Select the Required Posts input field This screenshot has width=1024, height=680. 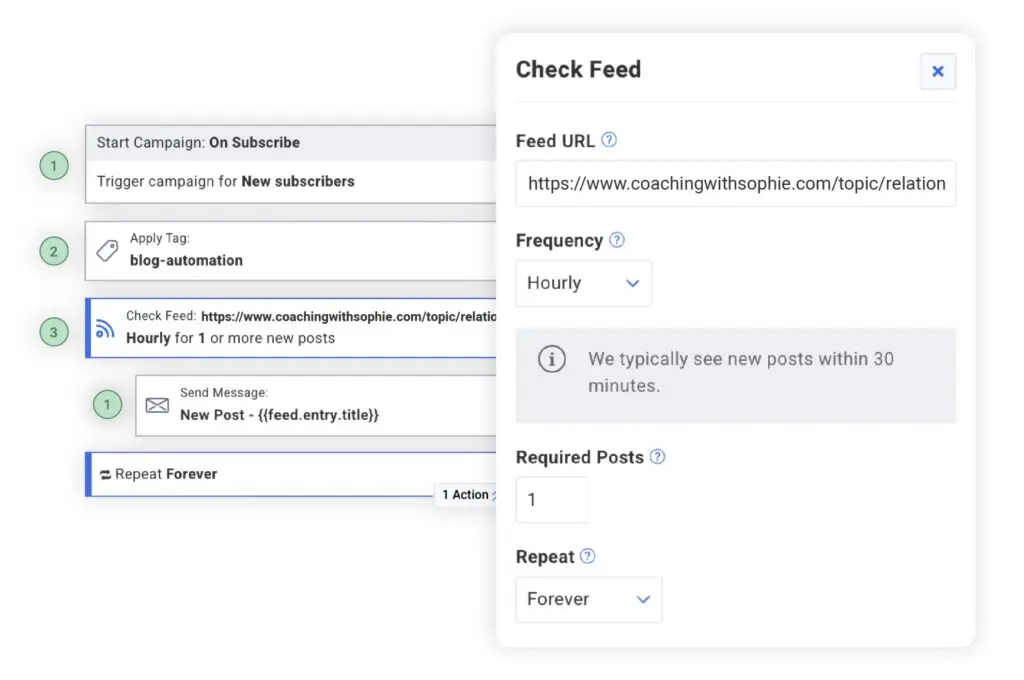coord(551,499)
